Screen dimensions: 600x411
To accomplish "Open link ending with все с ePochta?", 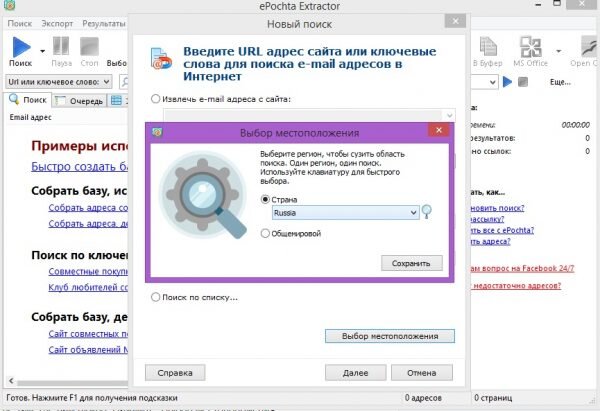I will pyautogui.click(x=502, y=230).
